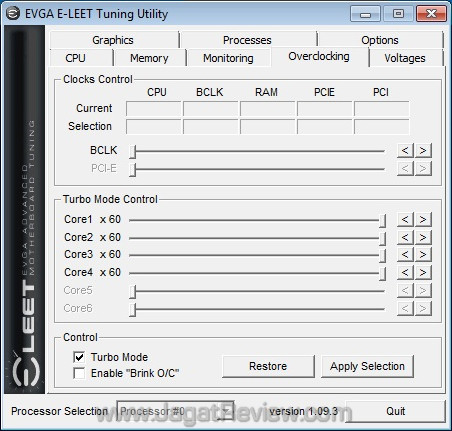The height and width of the screenshot is (431, 452).
Task: Click the PCI-E left arrow button
Action: click(405, 168)
